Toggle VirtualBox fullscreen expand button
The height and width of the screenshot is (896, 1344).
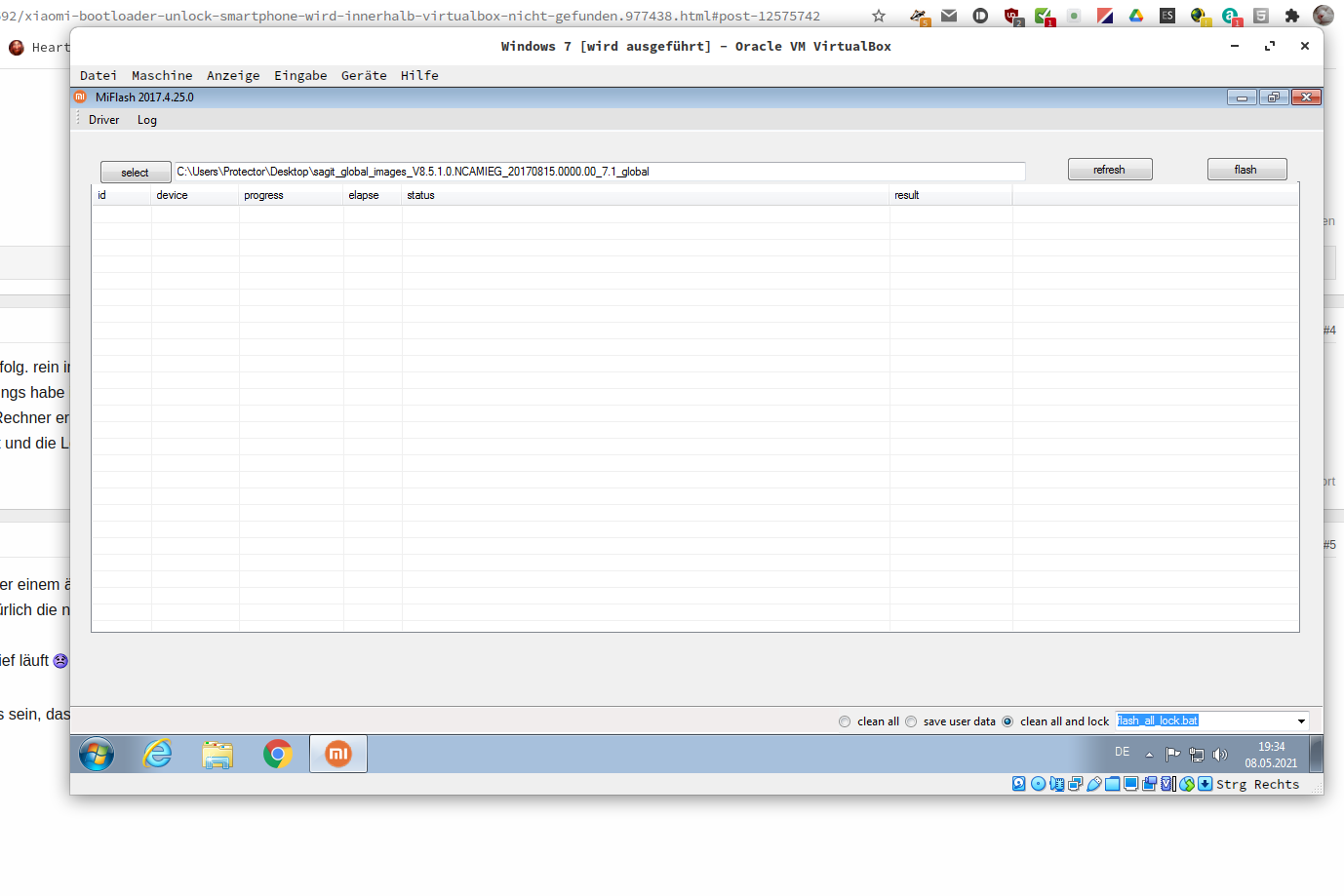(1270, 46)
